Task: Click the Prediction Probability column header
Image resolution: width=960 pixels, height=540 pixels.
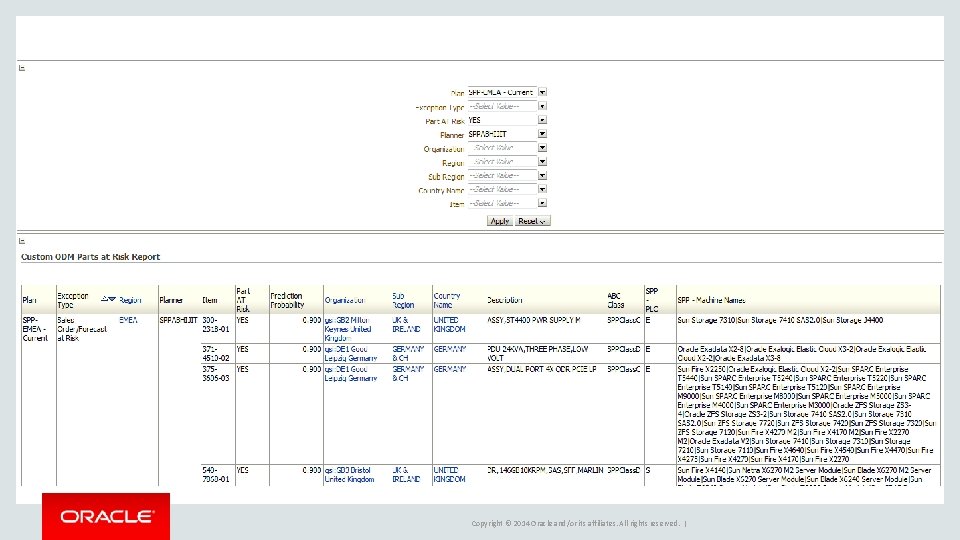Action: click(287, 300)
